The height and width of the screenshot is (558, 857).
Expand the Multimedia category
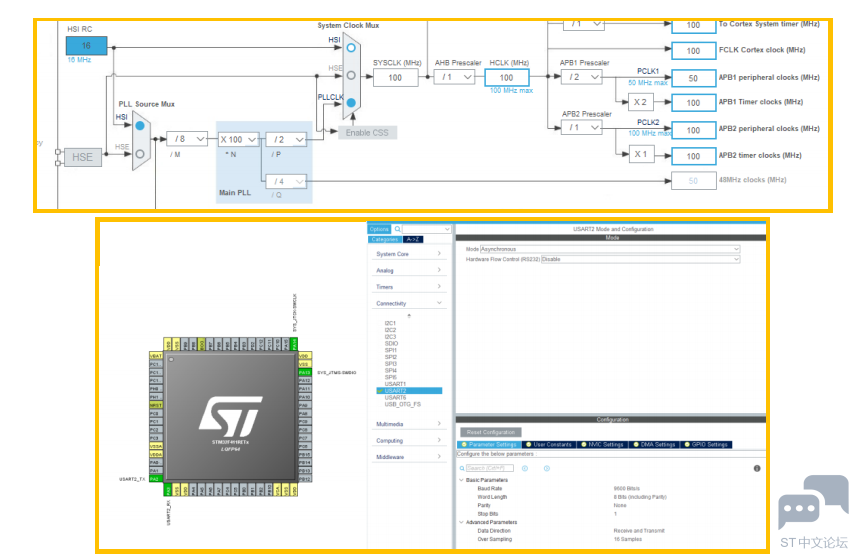[x=408, y=424]
